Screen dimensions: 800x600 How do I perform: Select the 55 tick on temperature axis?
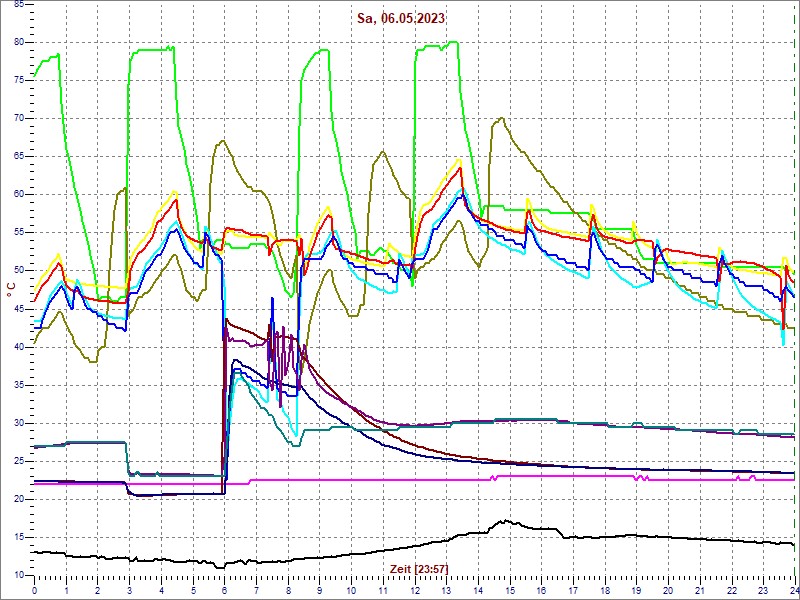coord(19,233)
